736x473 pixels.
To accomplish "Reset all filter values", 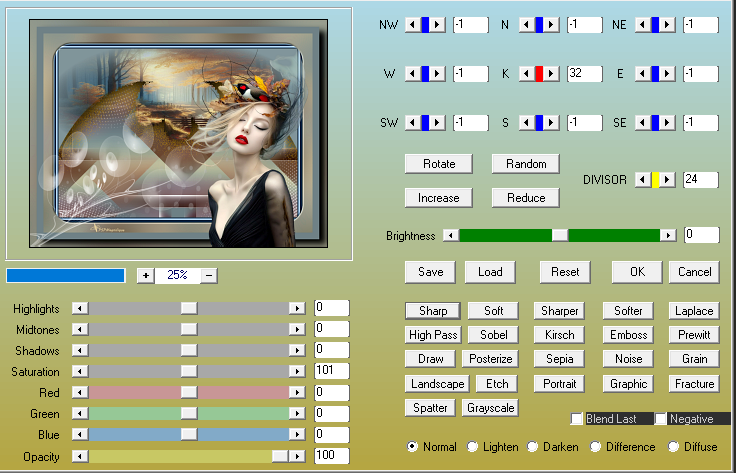I will (565, 272).
